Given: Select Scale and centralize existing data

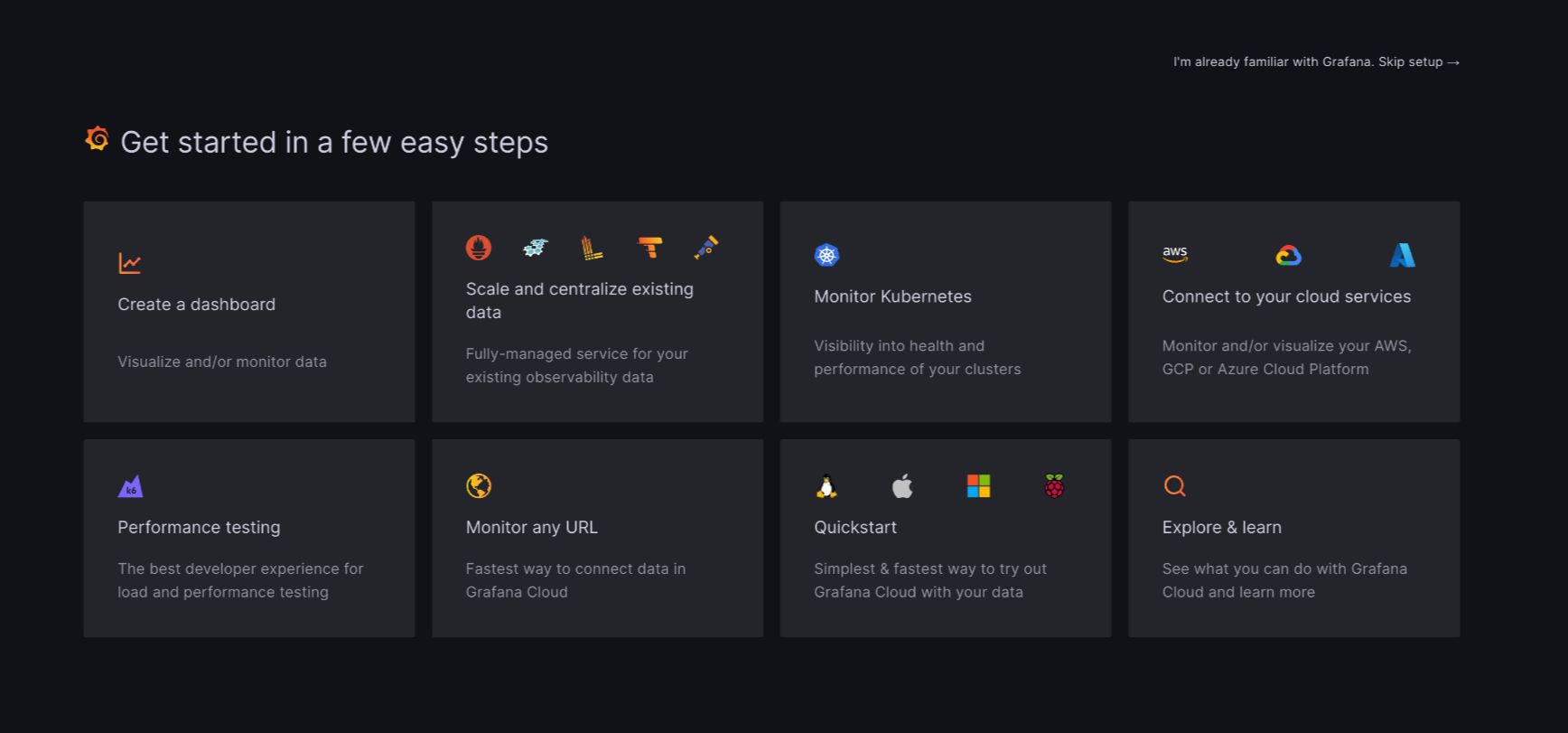Looking at the screenshot, I should (x=579, y=300).
